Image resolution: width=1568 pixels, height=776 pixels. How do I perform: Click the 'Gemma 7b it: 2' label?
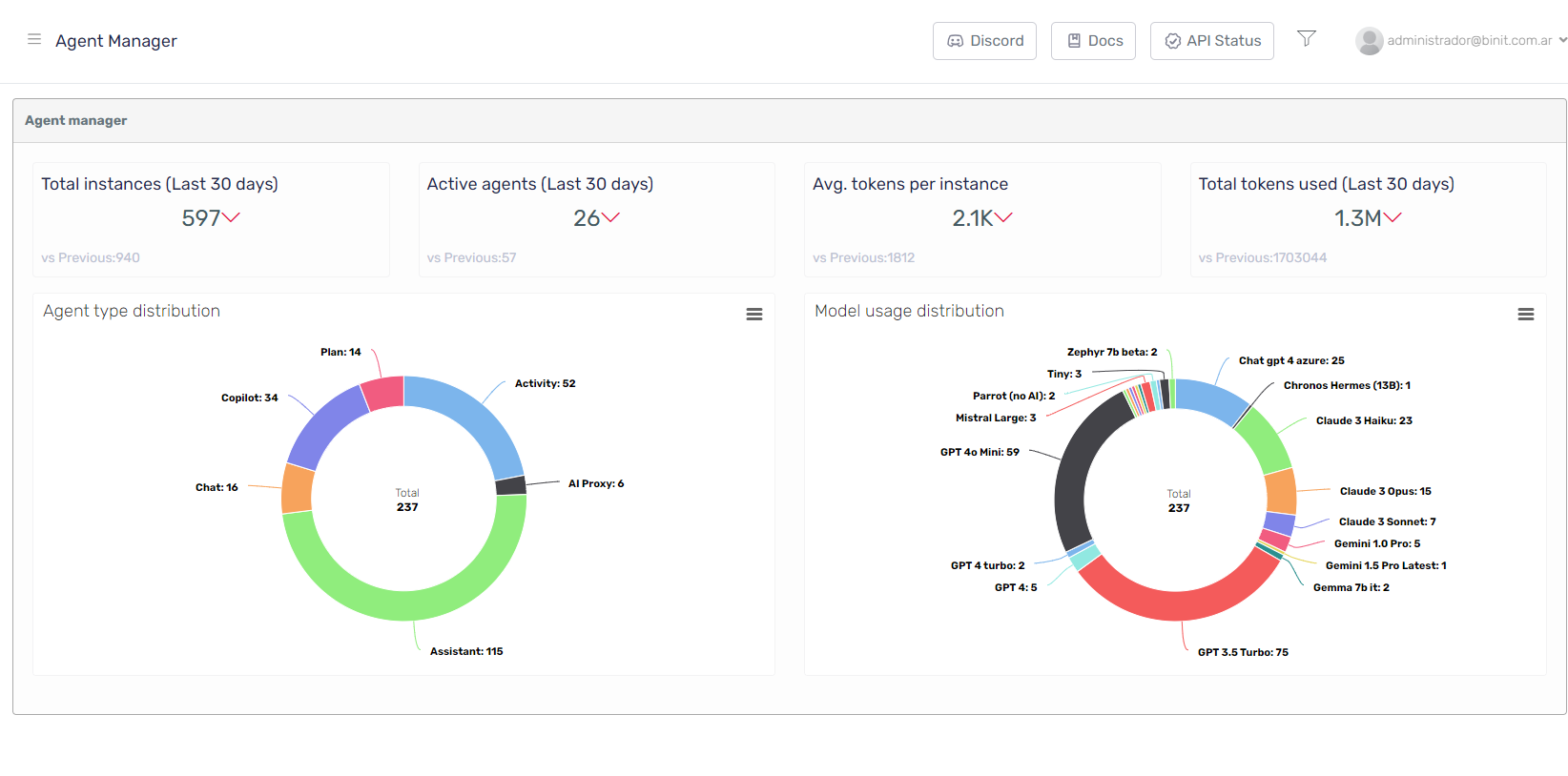tap(1351, 588)
